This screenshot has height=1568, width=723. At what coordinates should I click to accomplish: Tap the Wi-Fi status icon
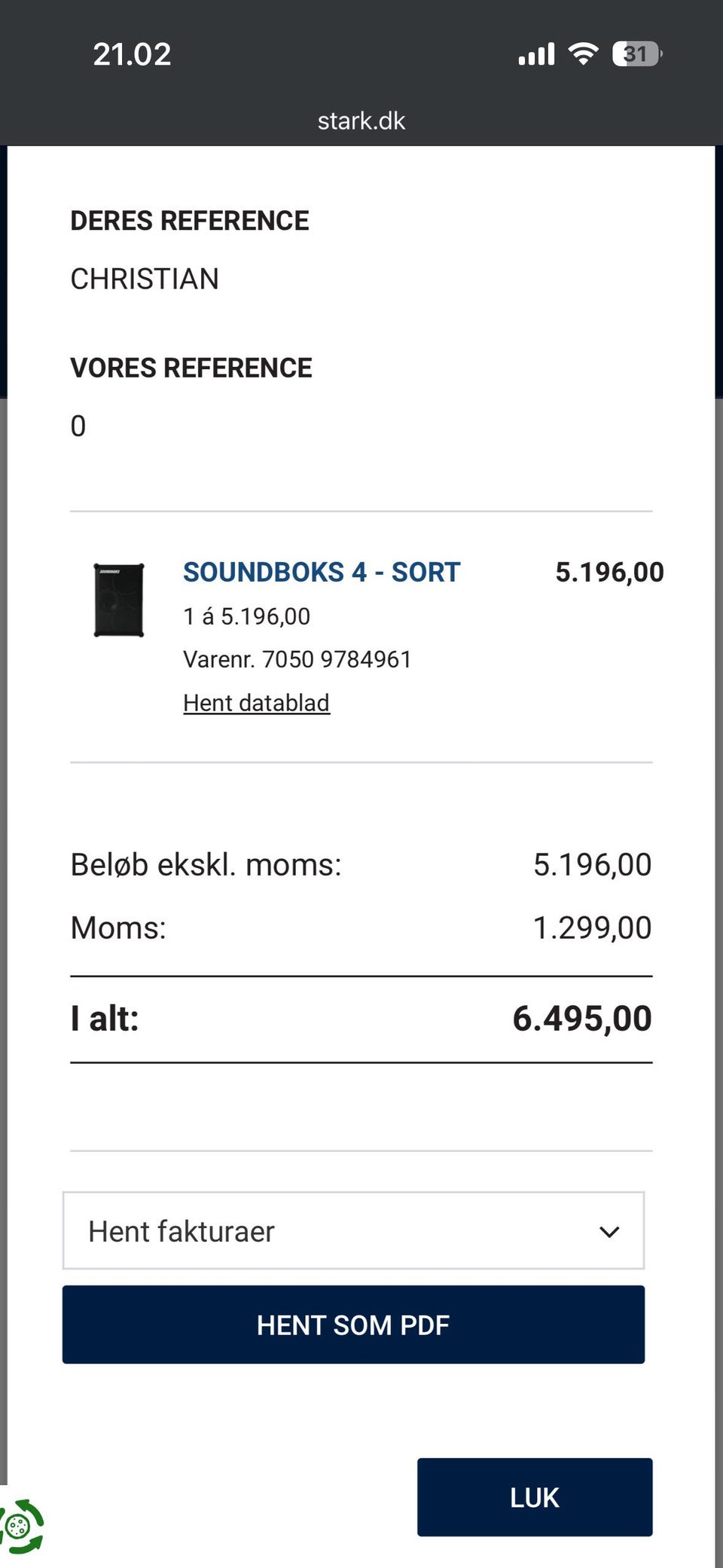click(583, 53)
